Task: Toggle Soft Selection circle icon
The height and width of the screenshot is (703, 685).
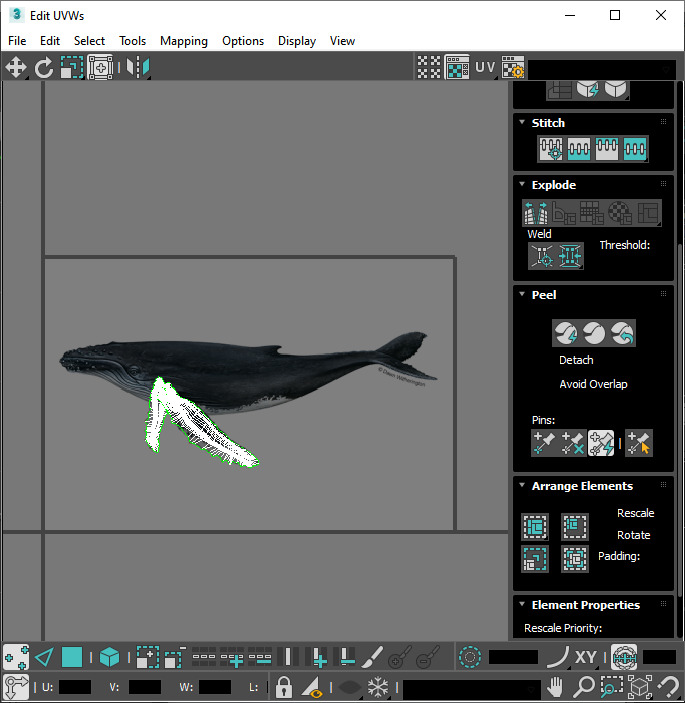Action: coord(470,658)
